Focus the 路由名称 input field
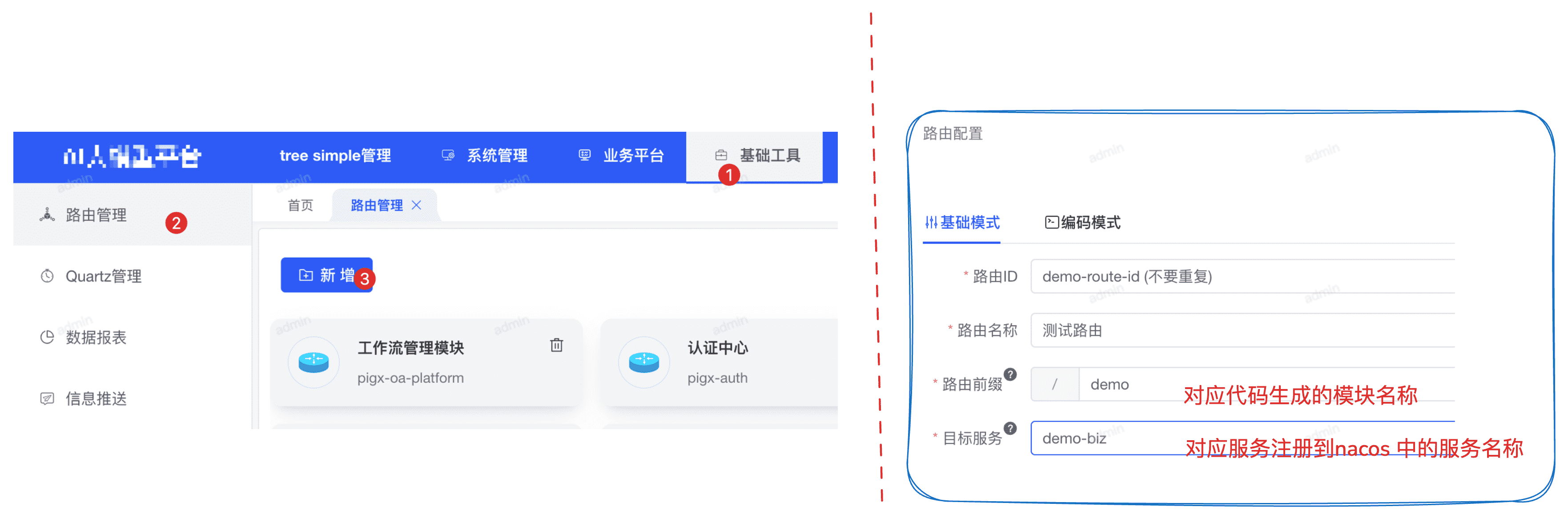This screenshot has width=1568, height=519. (x=1242, y=330)
